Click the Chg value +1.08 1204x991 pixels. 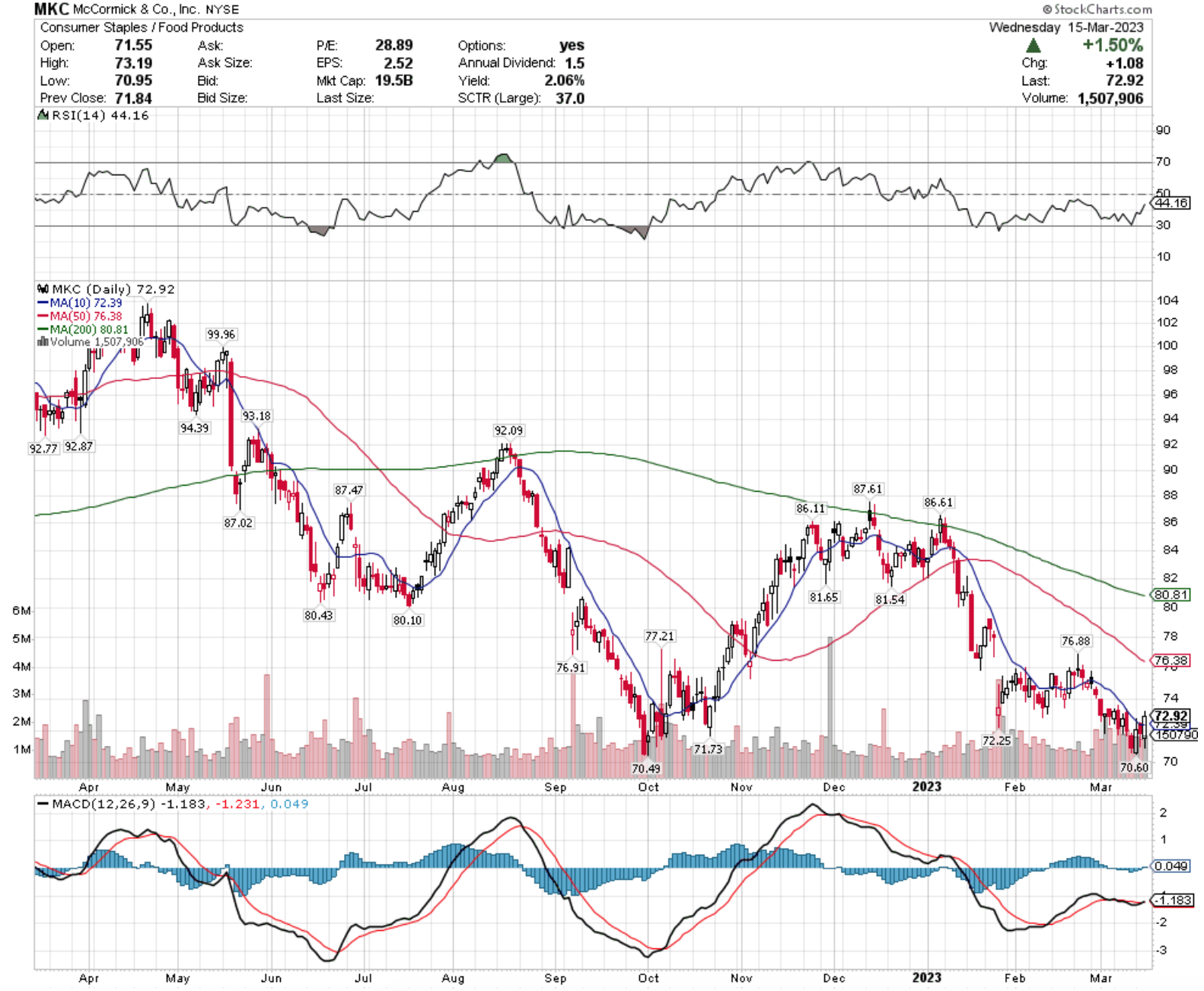pos(1124,63)
